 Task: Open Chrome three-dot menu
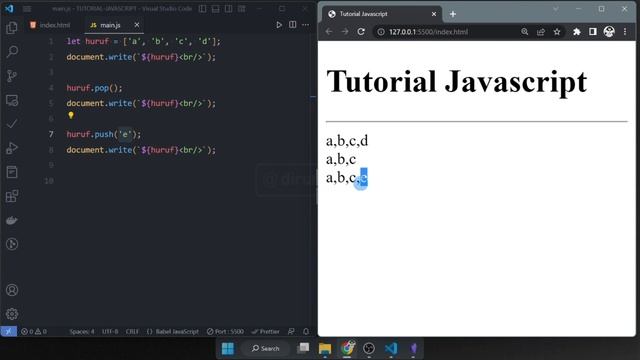coord(625,31)
